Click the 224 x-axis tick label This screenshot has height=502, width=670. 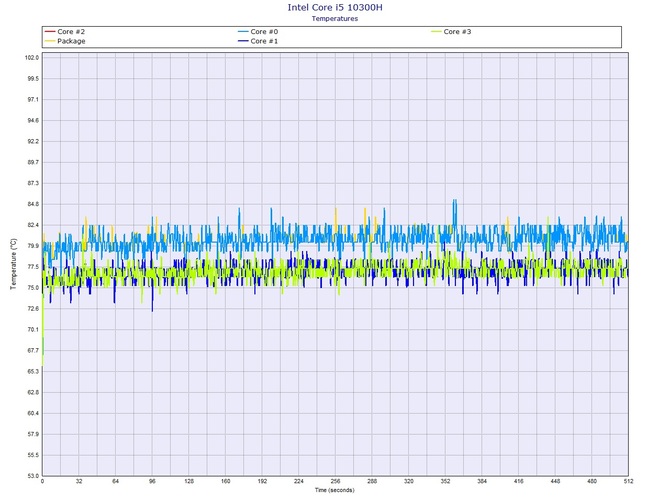(x=299, y=481)
